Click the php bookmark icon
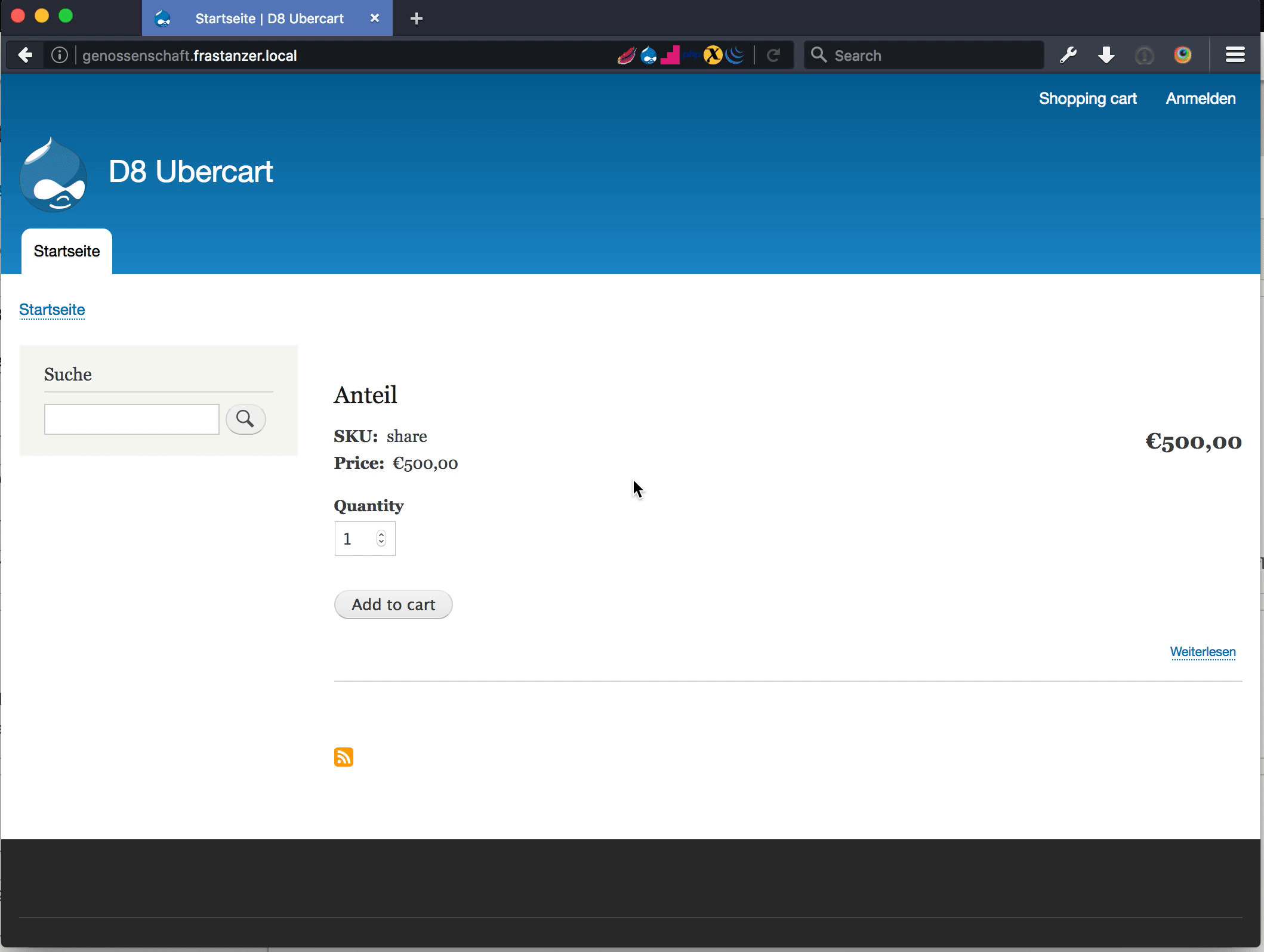1264x952 pixels. tap(692, 55)
